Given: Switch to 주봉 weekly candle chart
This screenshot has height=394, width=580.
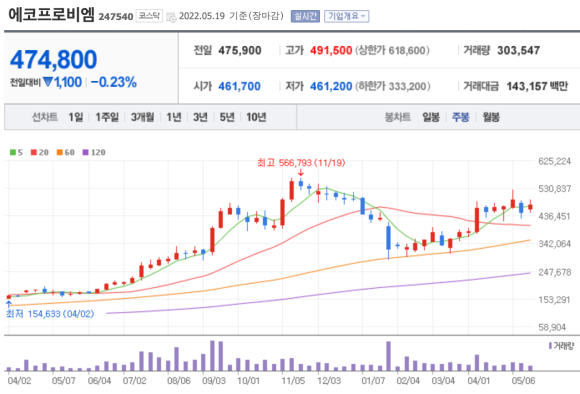Looking at the screenshot, I should point(461,117).
